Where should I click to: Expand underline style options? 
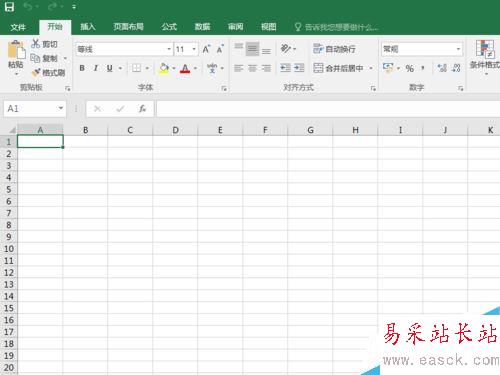(120, 68)
